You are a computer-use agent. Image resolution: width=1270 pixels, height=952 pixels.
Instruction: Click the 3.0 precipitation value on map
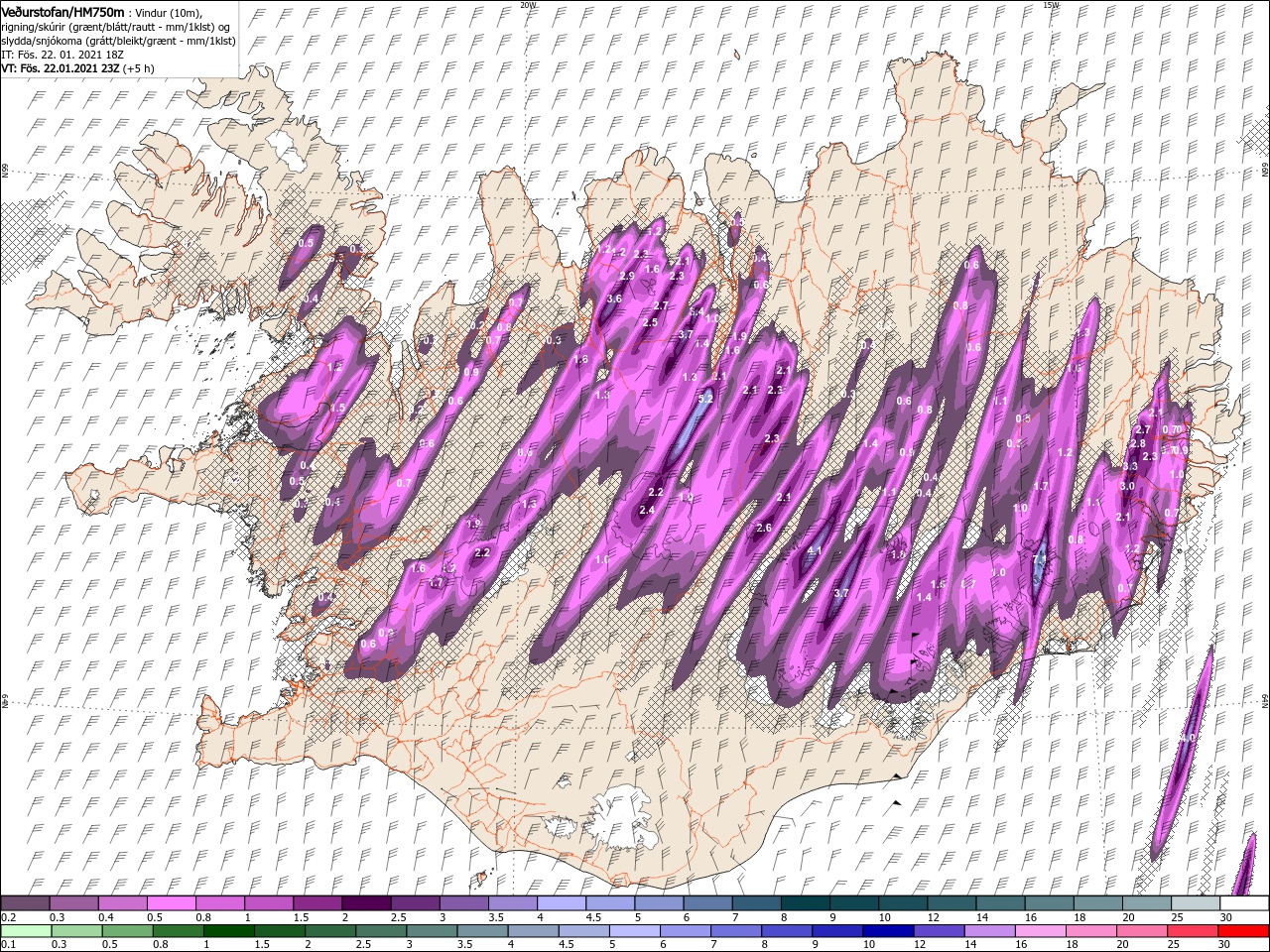pos(1127,486)
